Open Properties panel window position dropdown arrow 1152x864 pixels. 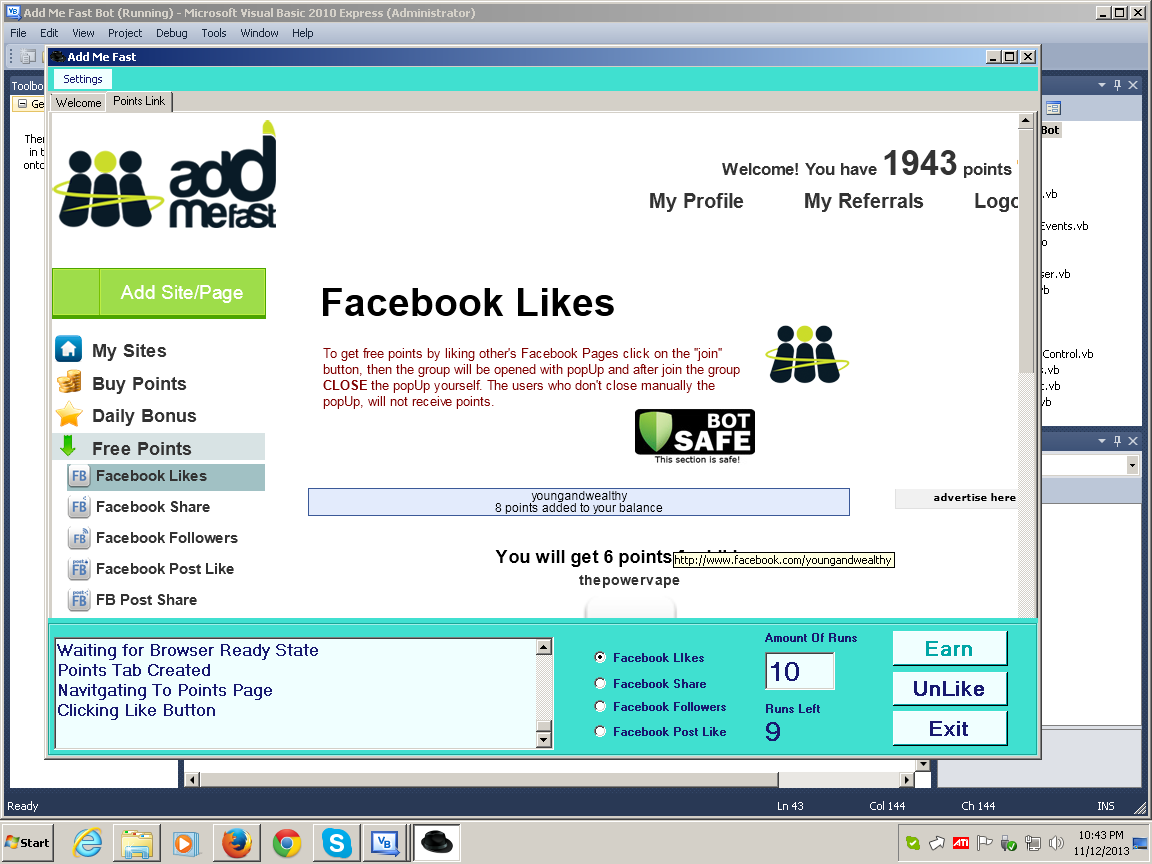point(1102,441)
